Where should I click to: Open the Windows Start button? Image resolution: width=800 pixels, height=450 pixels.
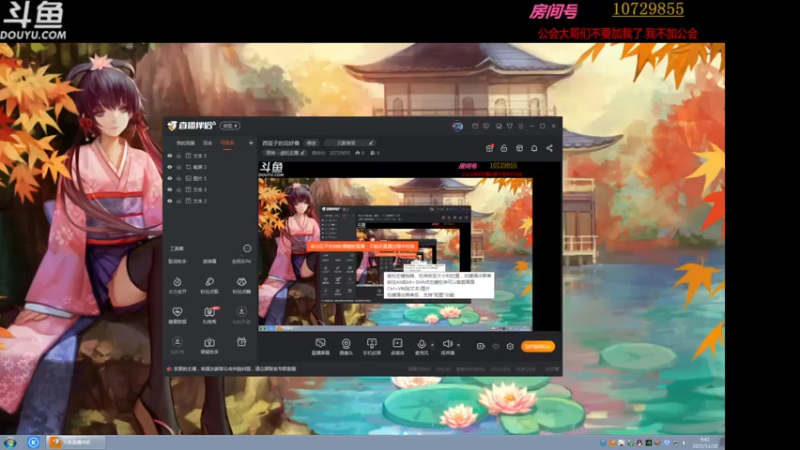[10, 442]
